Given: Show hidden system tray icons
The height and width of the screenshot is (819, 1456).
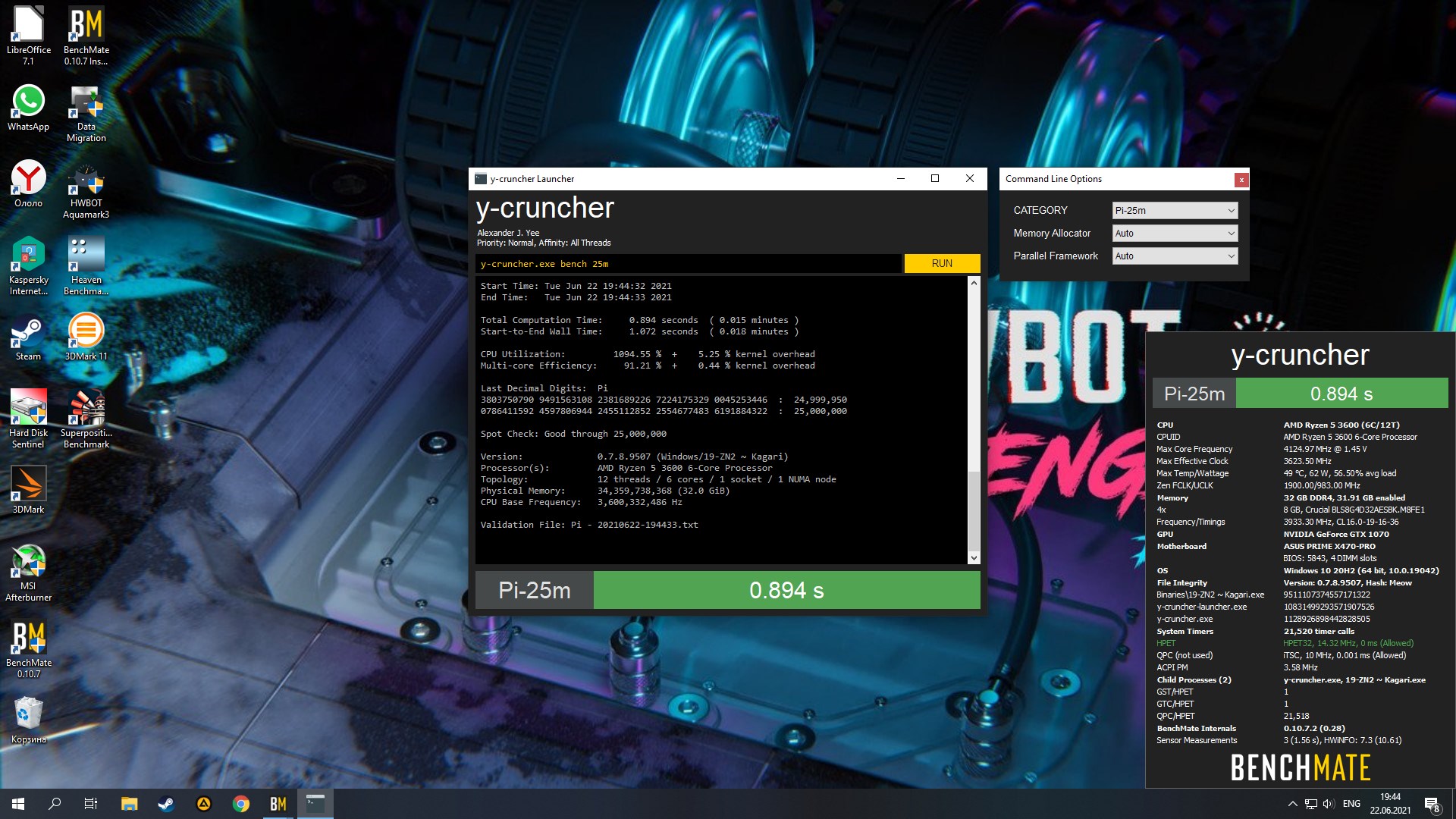Looking at the screenshot, I should 1292,804.
